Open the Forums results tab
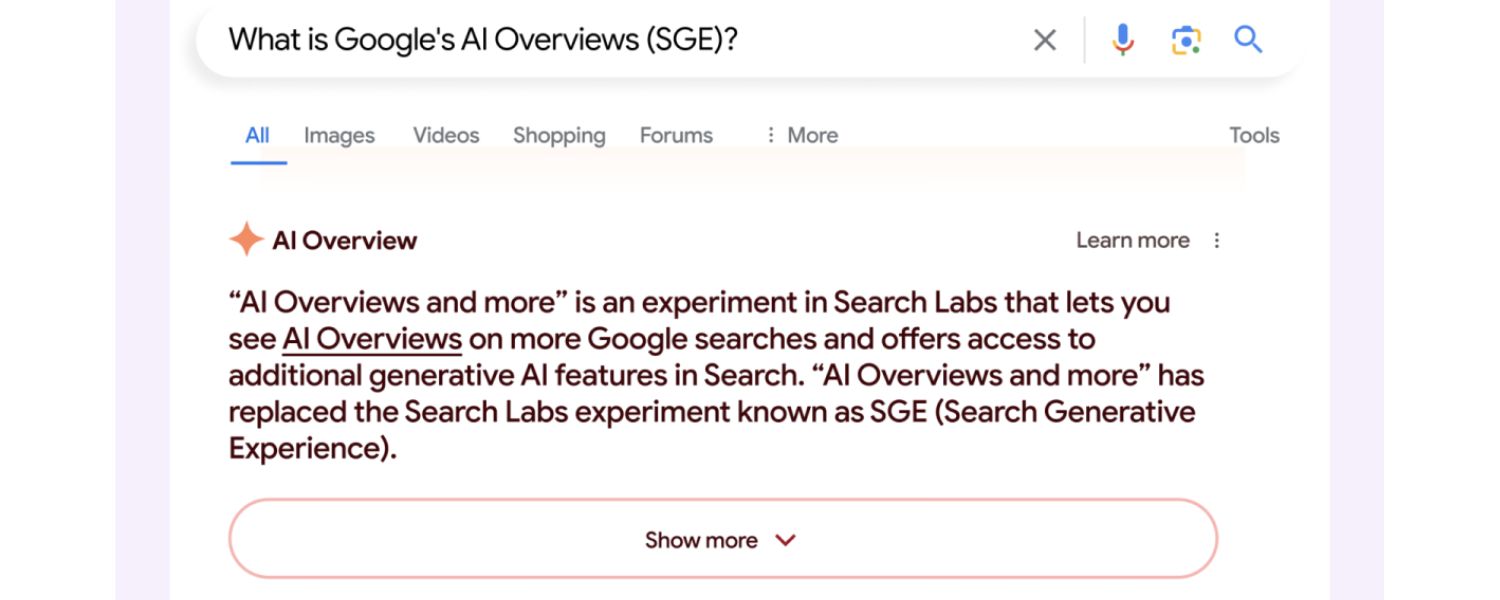The image size is (1500, 600). point(675,135)
